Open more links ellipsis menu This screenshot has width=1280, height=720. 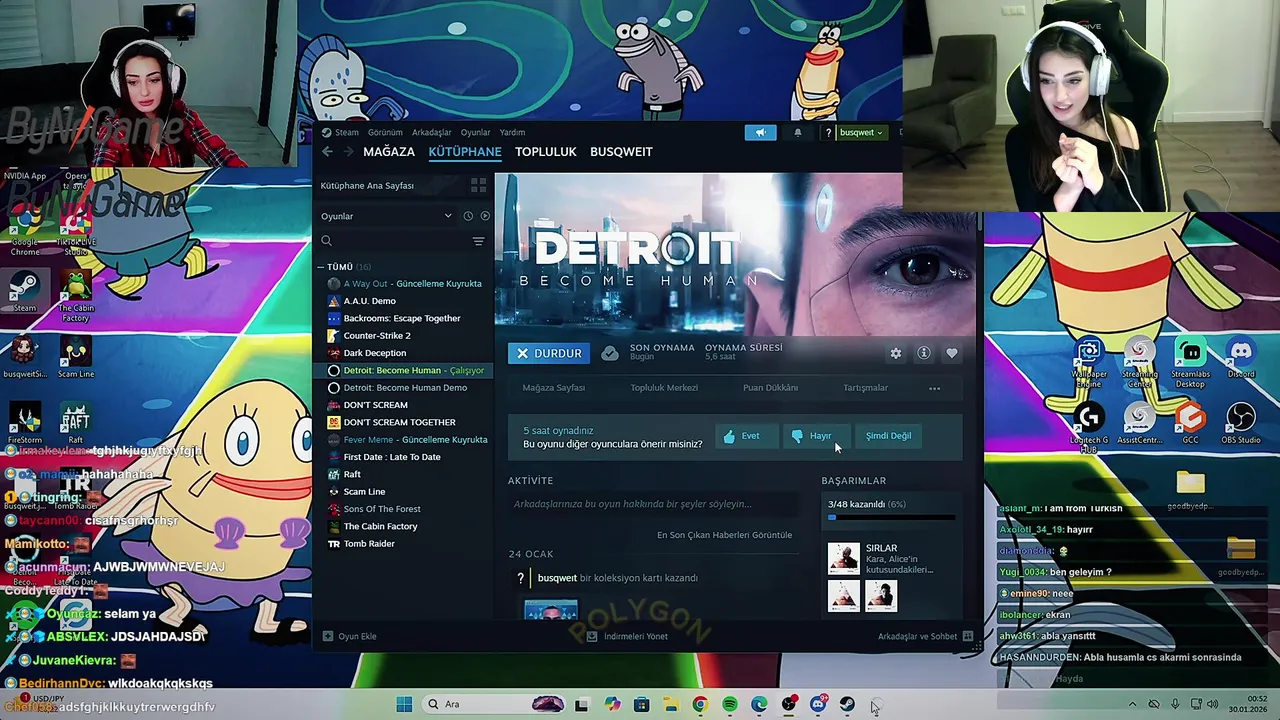click(x=934, y=388)
